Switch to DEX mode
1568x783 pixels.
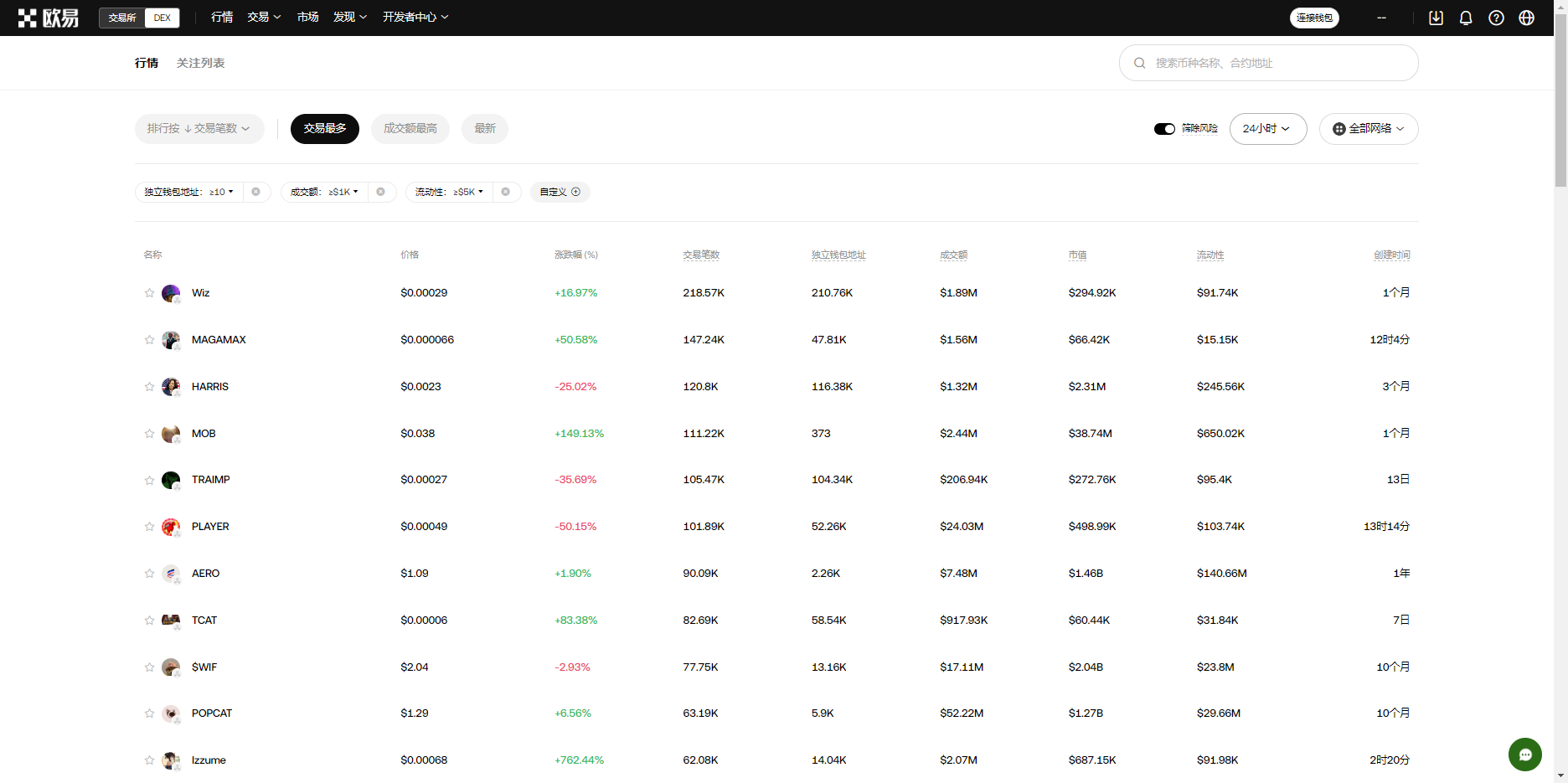coord(162,18)
